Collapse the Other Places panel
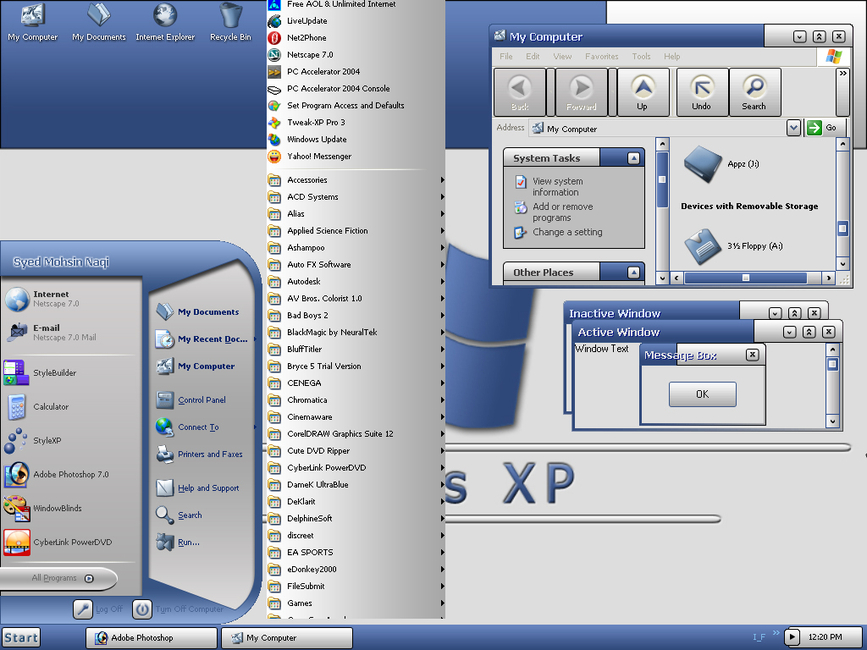 click(x=634, y=272)
